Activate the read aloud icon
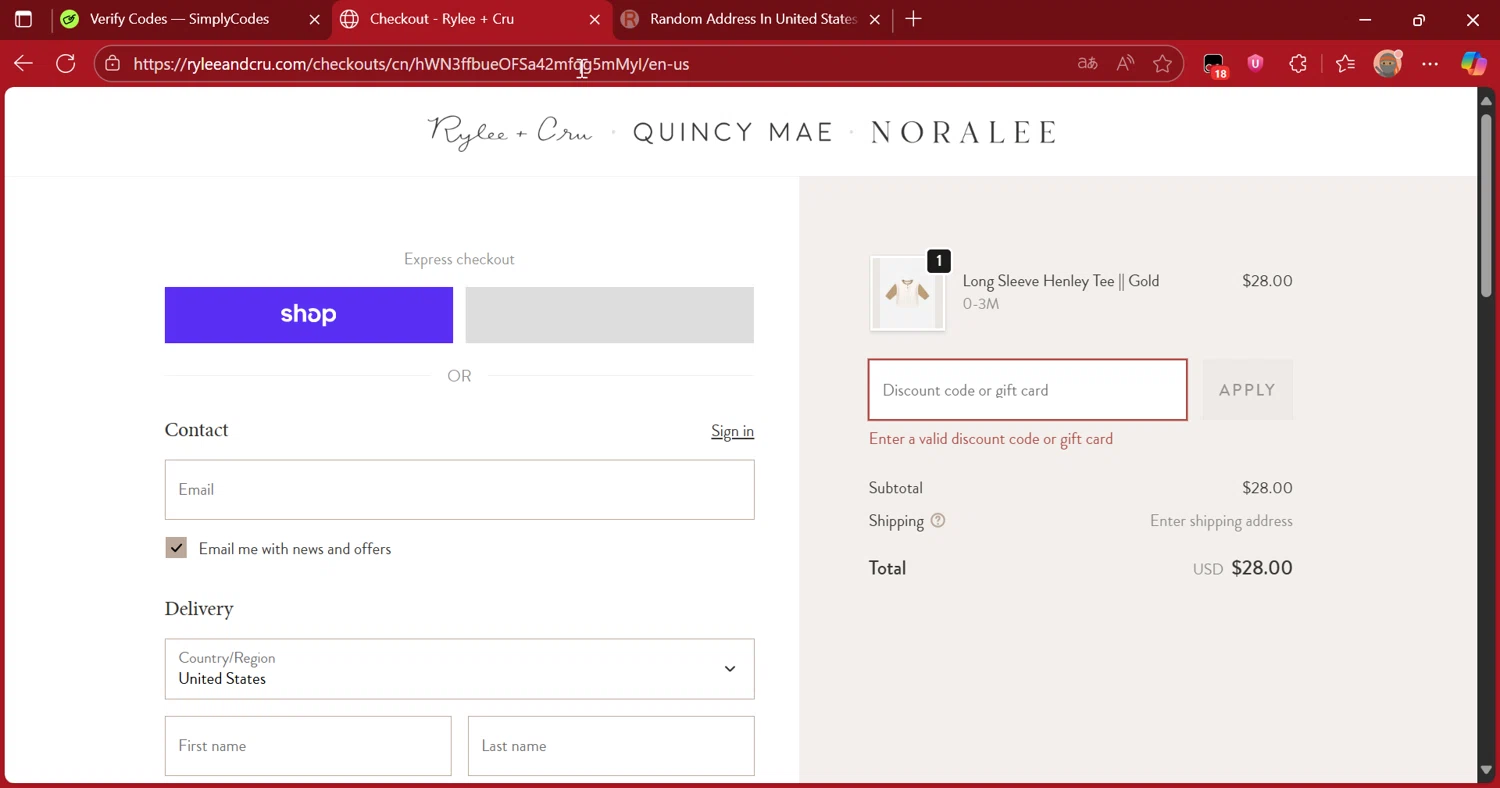This screenshot has height=788, width=1500. click(x=1125, y=64)
